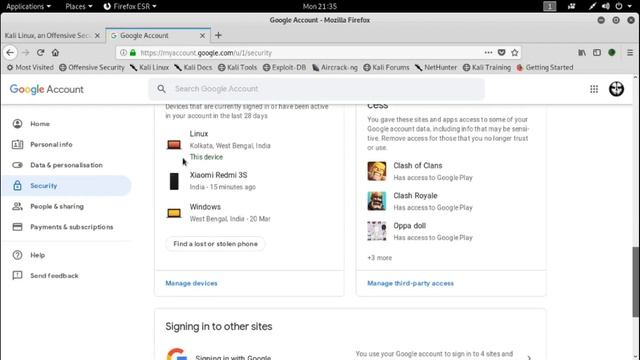This screenshot has width=640, height=360.
Task: Reload the current page
Action: click(x=40, y=53)
